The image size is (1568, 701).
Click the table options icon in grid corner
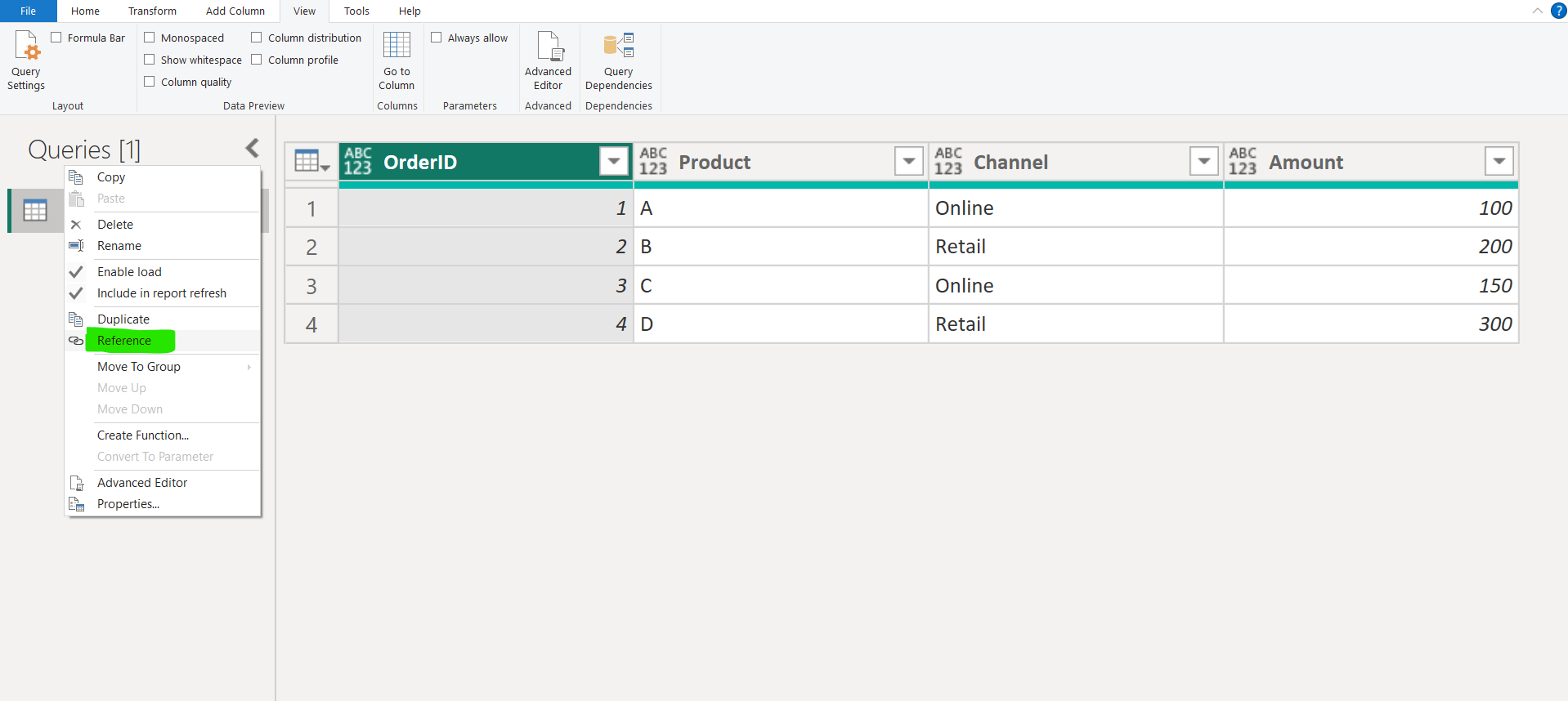click(x=311, y=162)
